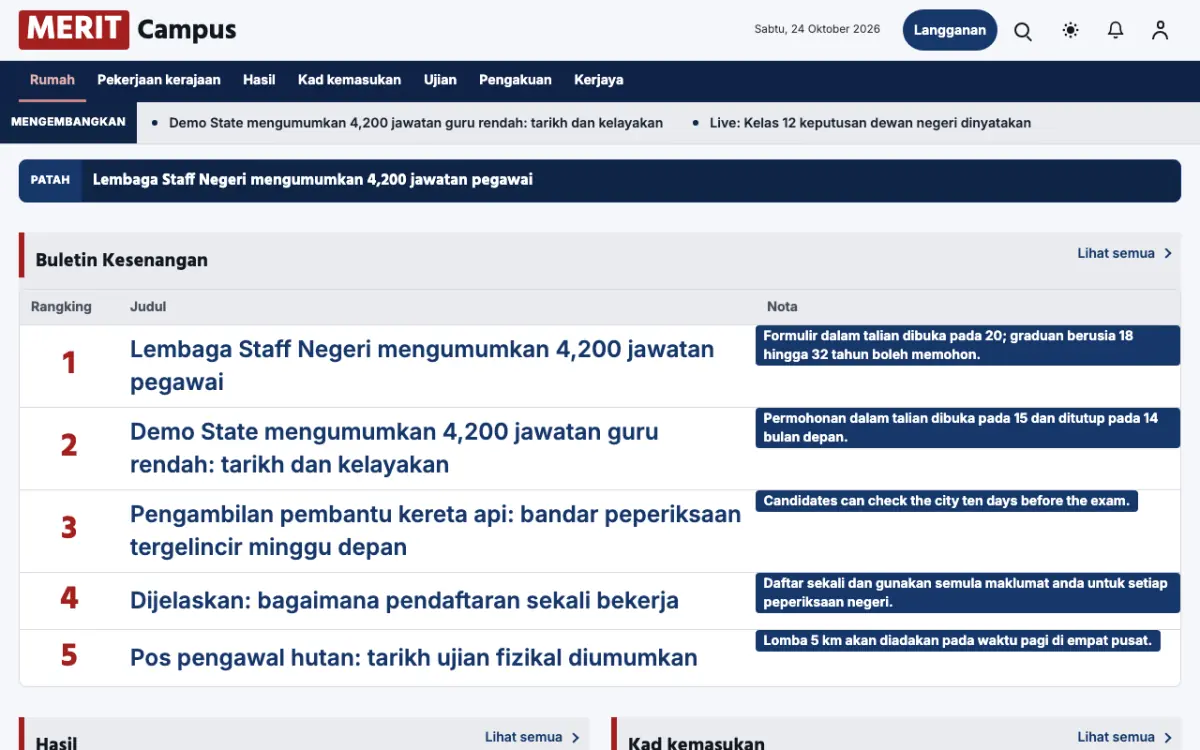The height and width of the screenshot is (750, 1200).
Task: Click the Judul column header
Action: (x=148, y=307)
